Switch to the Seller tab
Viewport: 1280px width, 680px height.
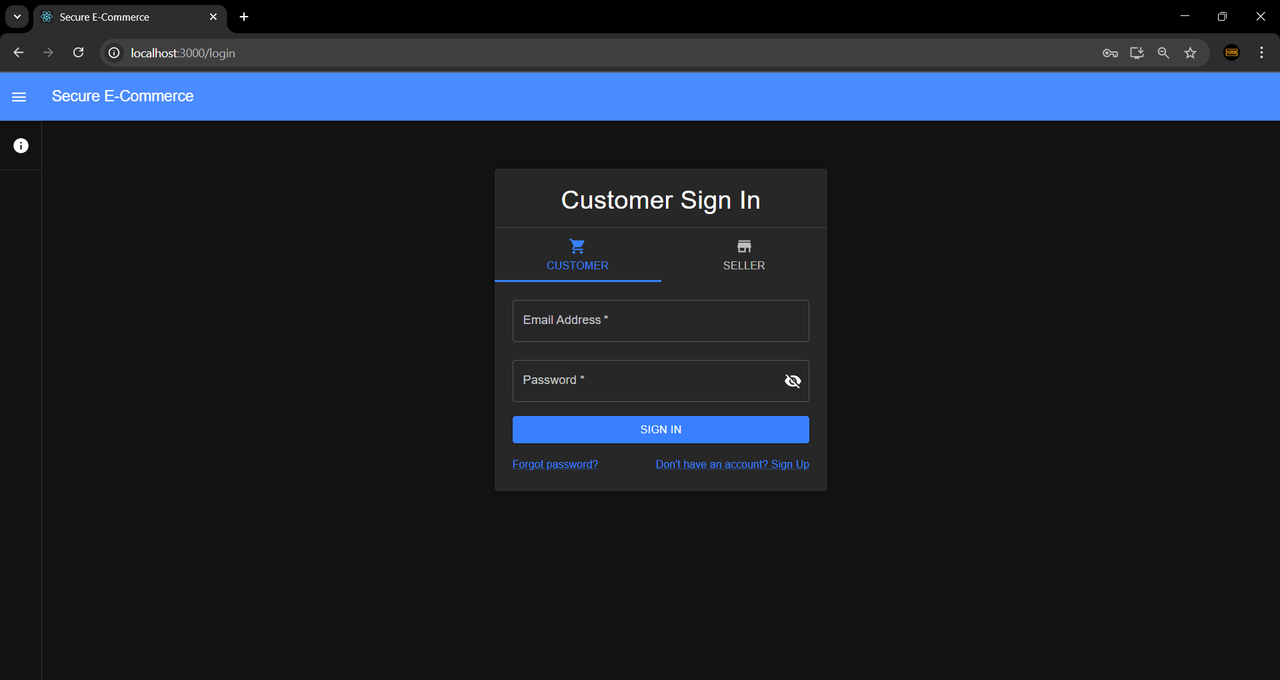click(x=744, y=255)
